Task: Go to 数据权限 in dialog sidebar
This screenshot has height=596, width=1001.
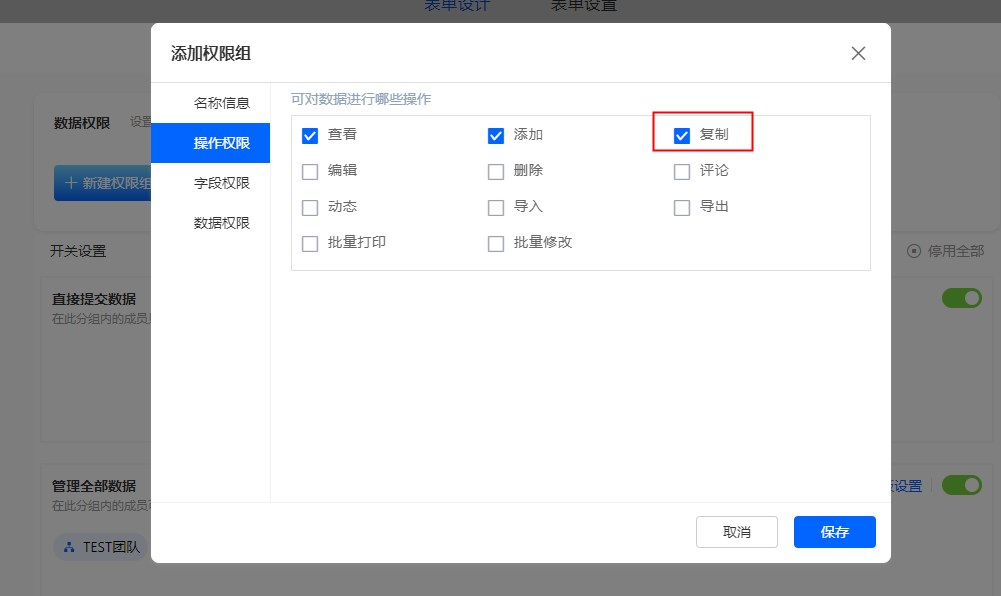Action: pos(221,223)
